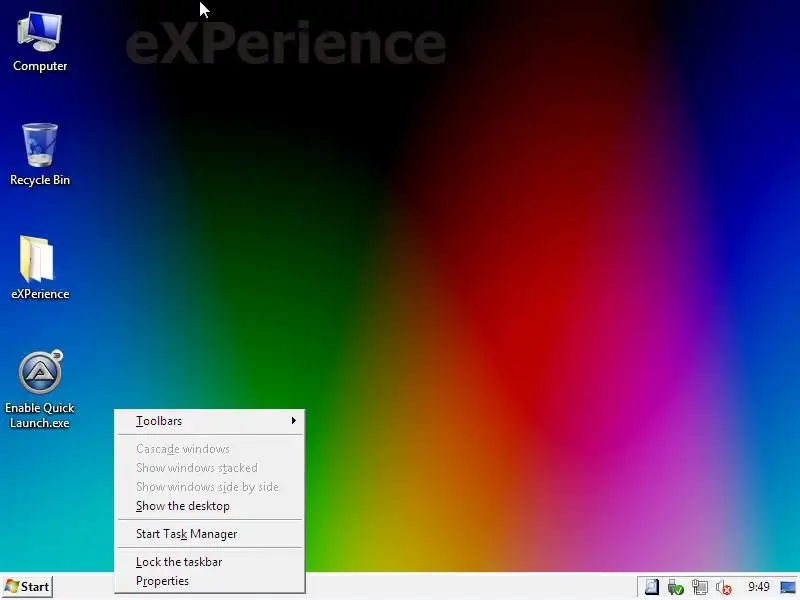Open the Start menu button

(28, 587)
